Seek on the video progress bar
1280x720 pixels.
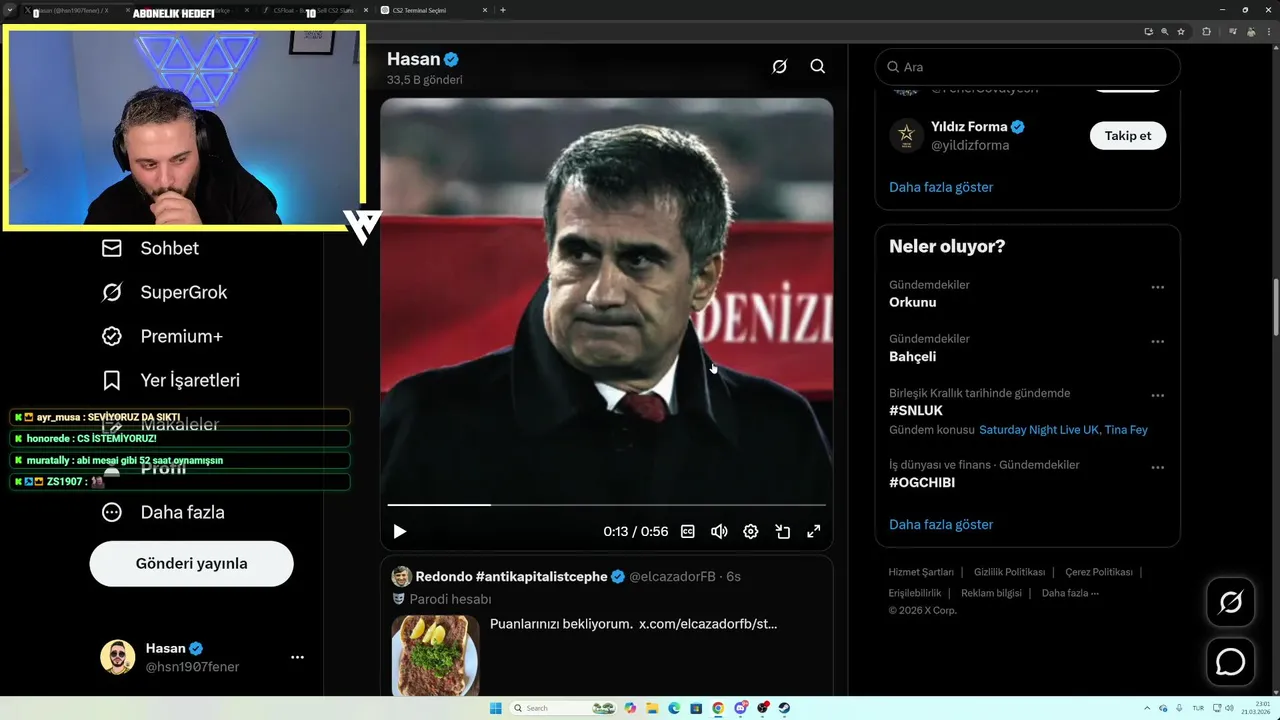[x=607, y=505]
